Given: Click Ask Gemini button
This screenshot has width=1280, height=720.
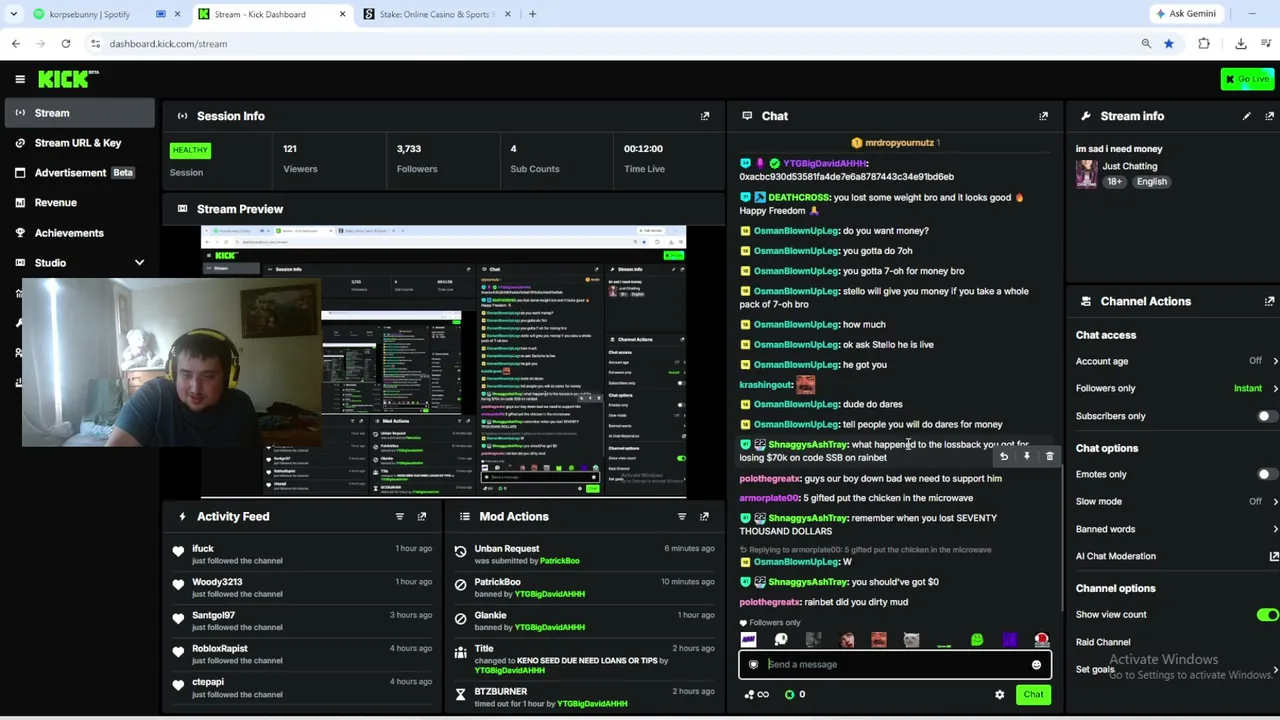Looking at the screenshot, I should [x=1185, y=14].
